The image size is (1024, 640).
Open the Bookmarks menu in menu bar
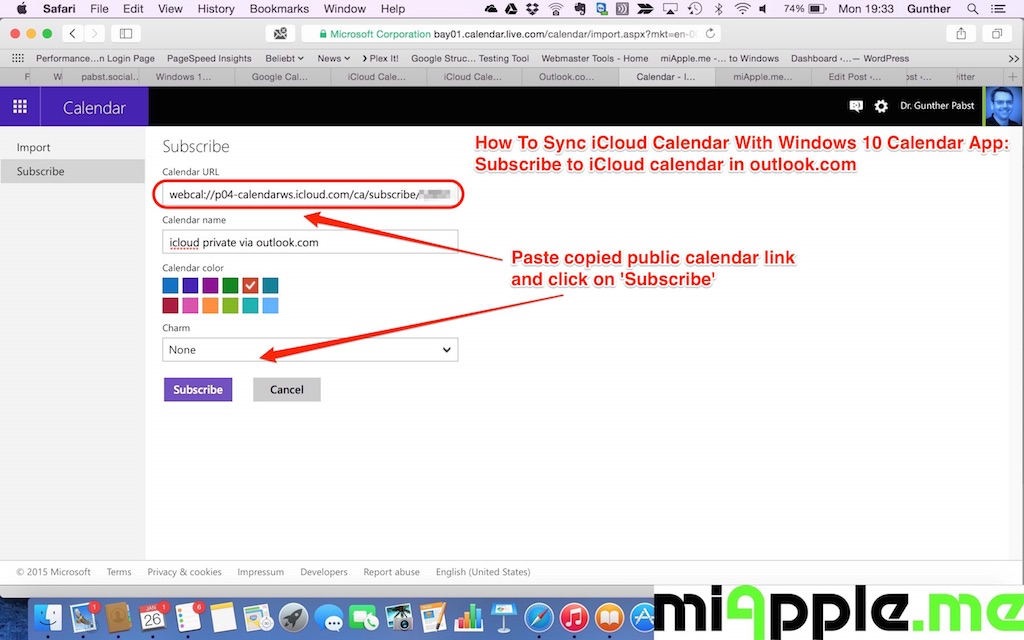coord(279,9)
